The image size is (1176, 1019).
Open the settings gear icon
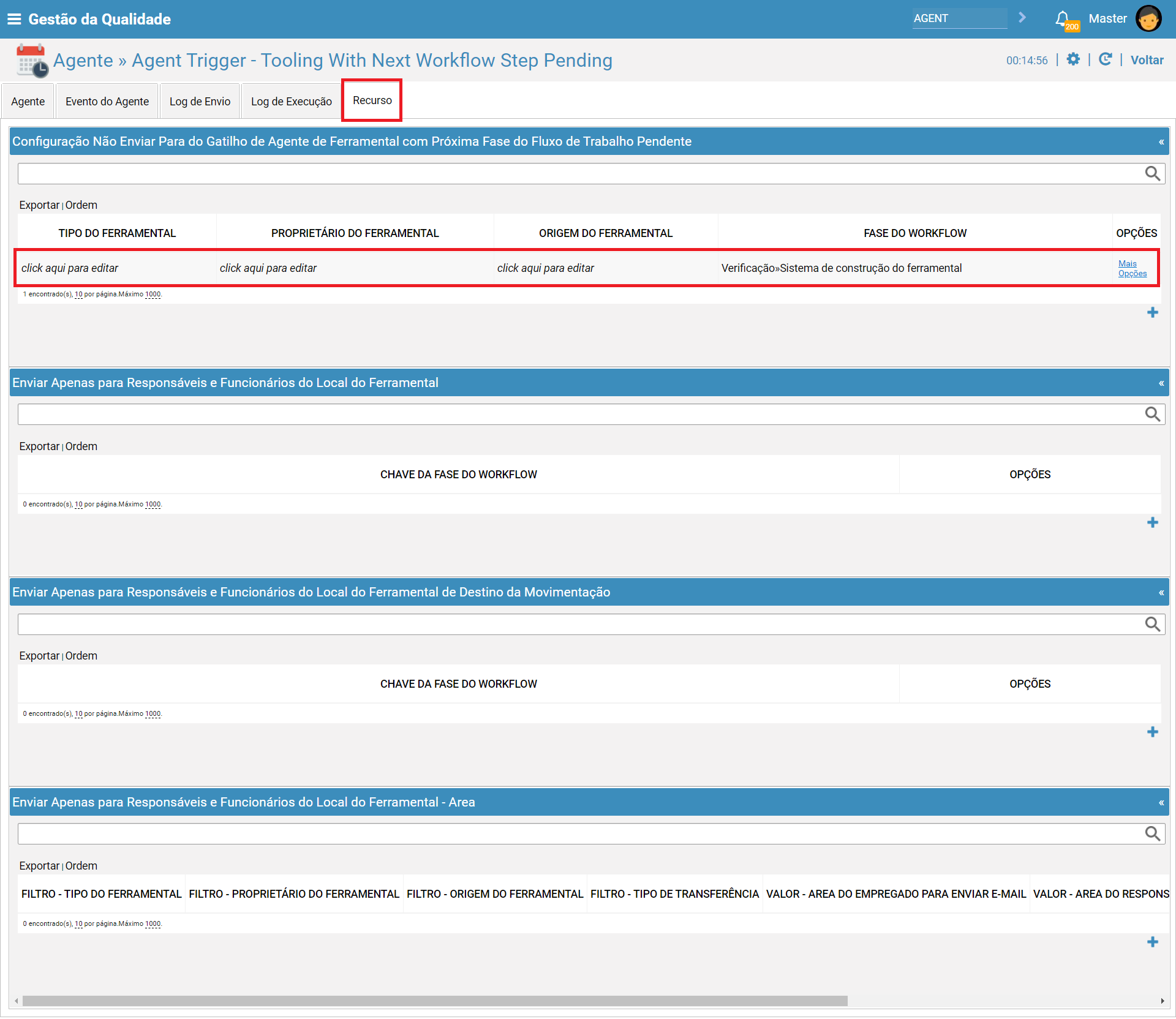click(1073, 59)
